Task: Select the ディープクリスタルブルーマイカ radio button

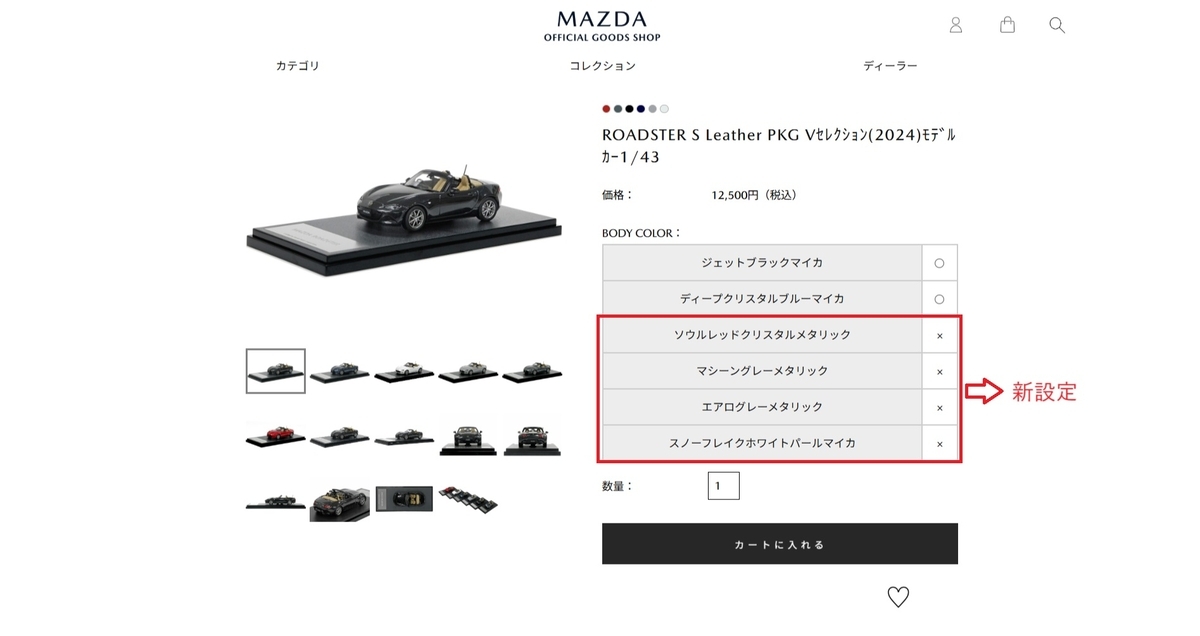Action: pos(939,299)
